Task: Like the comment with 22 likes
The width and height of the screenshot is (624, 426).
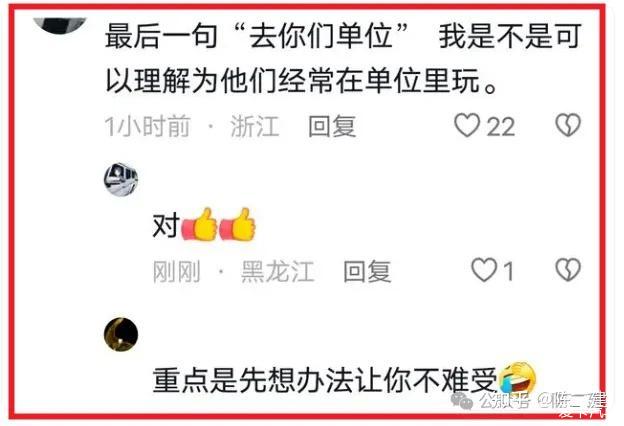Action: click(467, 126)
